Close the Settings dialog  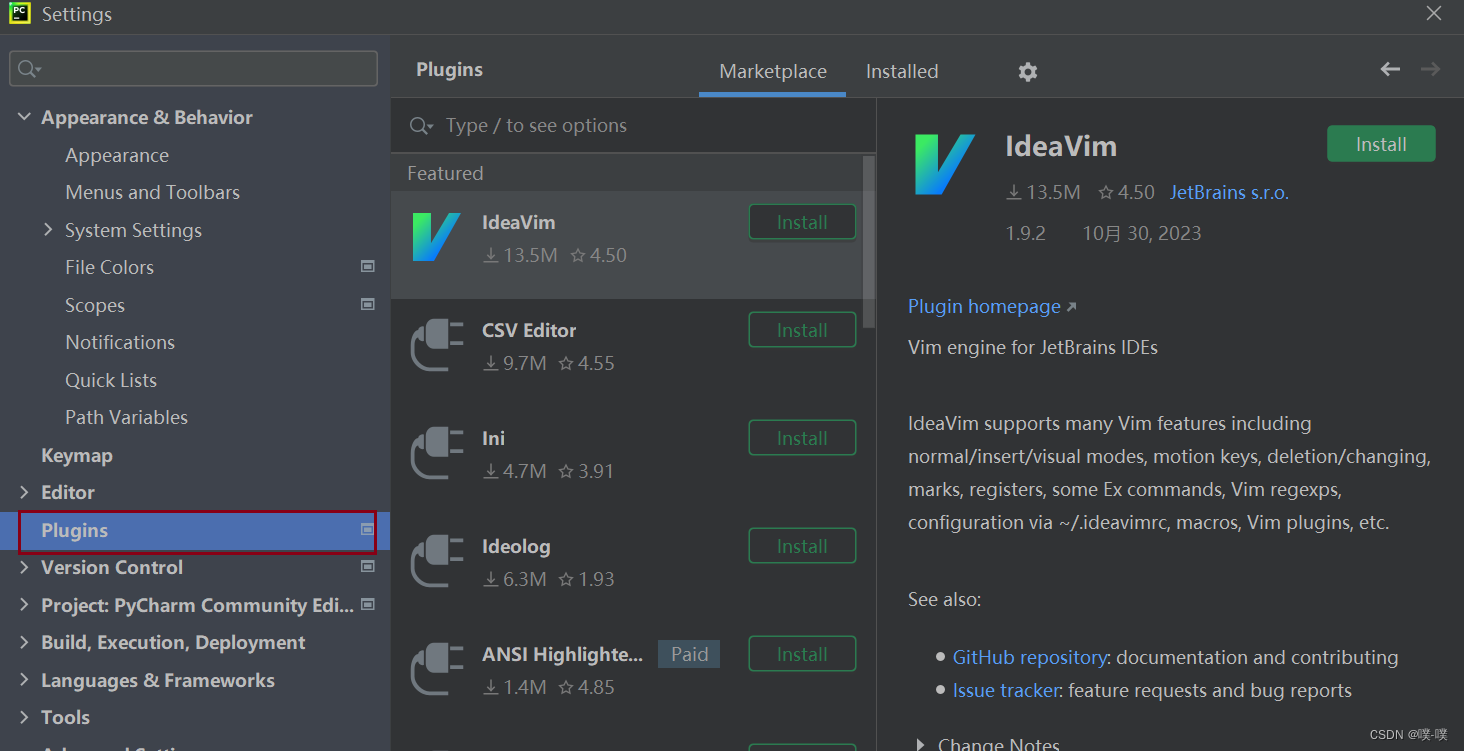pyautogui.click(x=1433, y=13)
